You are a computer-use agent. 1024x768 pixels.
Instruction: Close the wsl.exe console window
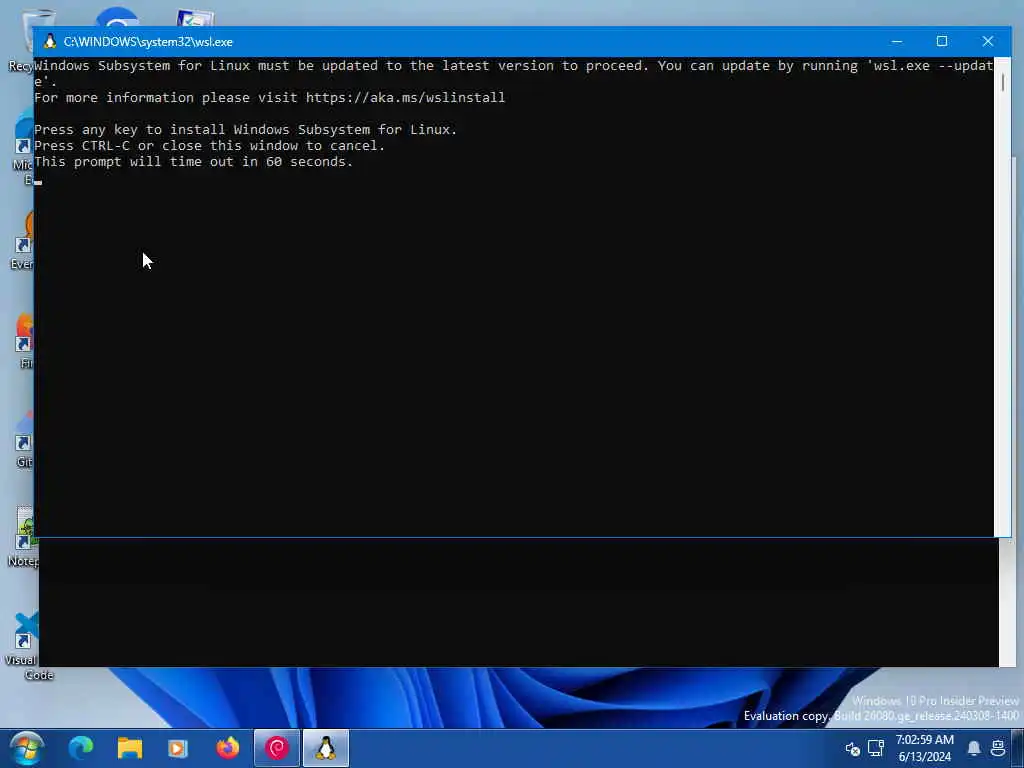coord(987,41)
